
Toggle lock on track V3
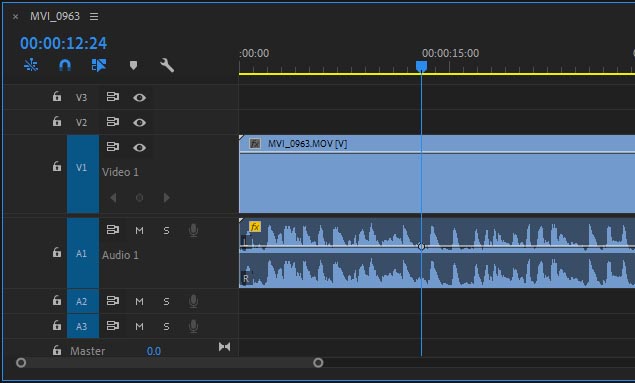point(57,96)
